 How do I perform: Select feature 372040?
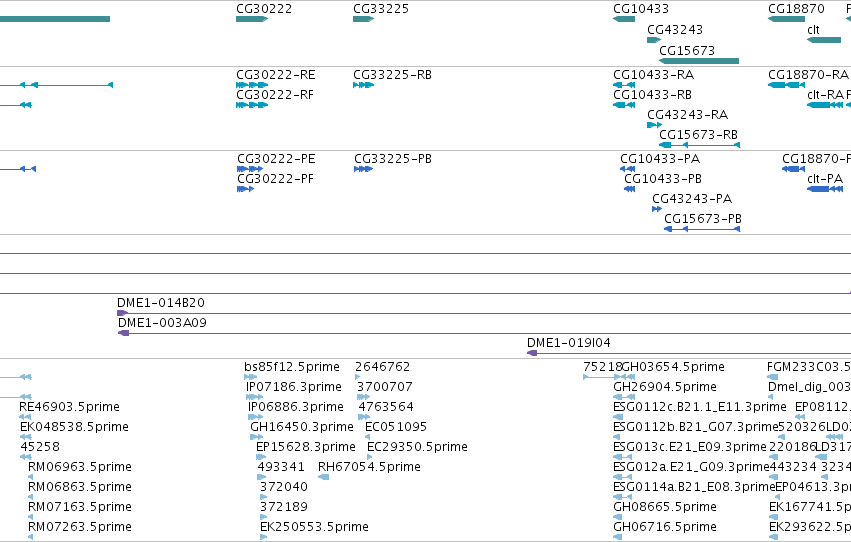284,487
